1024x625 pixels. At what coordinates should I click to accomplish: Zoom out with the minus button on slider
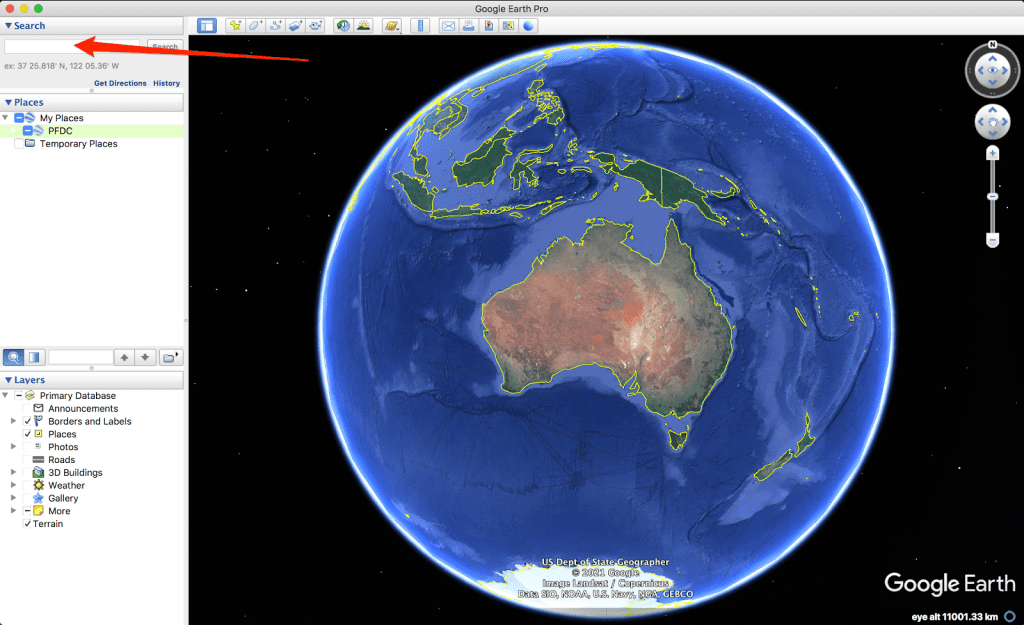pos(993,241)
